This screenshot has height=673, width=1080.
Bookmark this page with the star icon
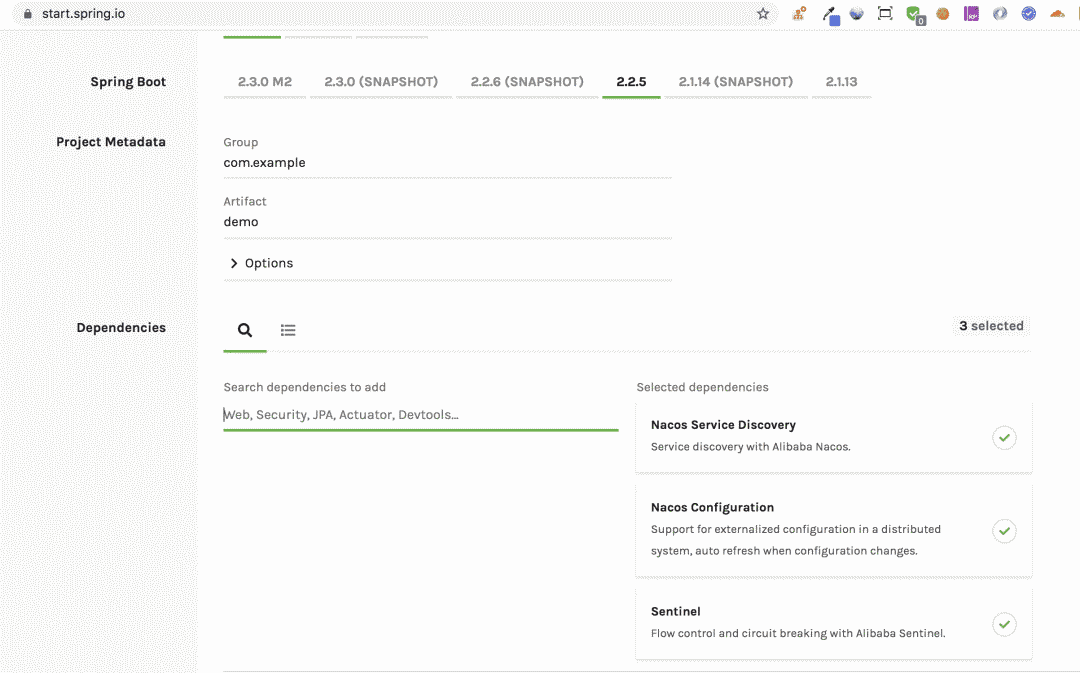click(763, 14)
